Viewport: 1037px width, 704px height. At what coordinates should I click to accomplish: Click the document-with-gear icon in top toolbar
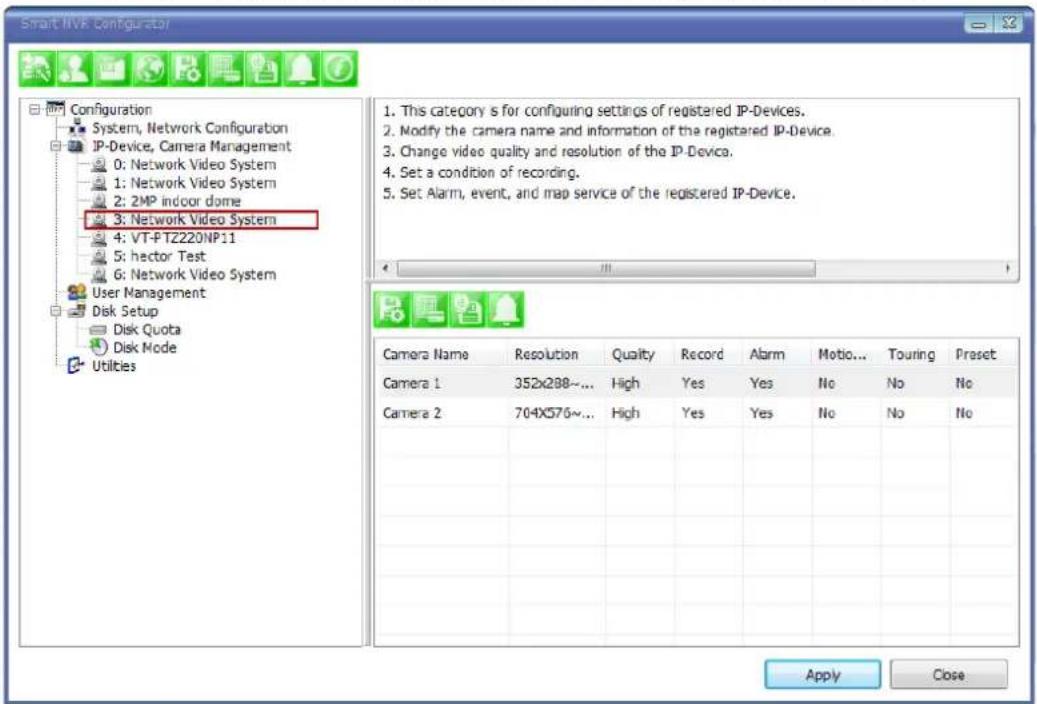pyautogui.click(x=188, y=69)
